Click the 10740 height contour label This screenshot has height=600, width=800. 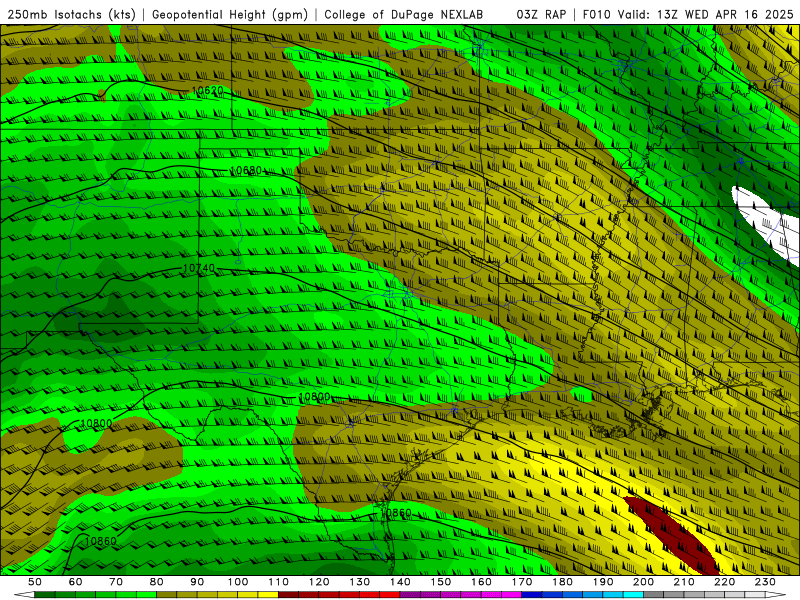(198, 268)
